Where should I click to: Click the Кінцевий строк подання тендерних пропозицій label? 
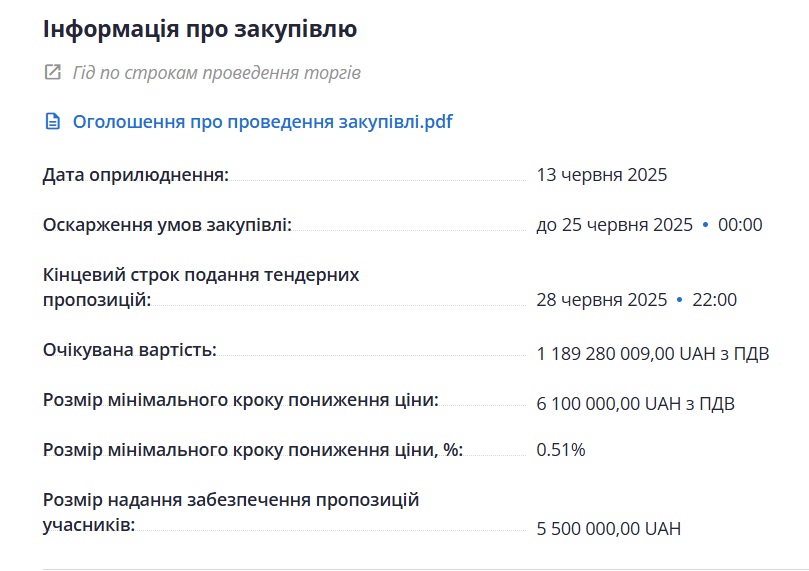(x=201, y=287)
